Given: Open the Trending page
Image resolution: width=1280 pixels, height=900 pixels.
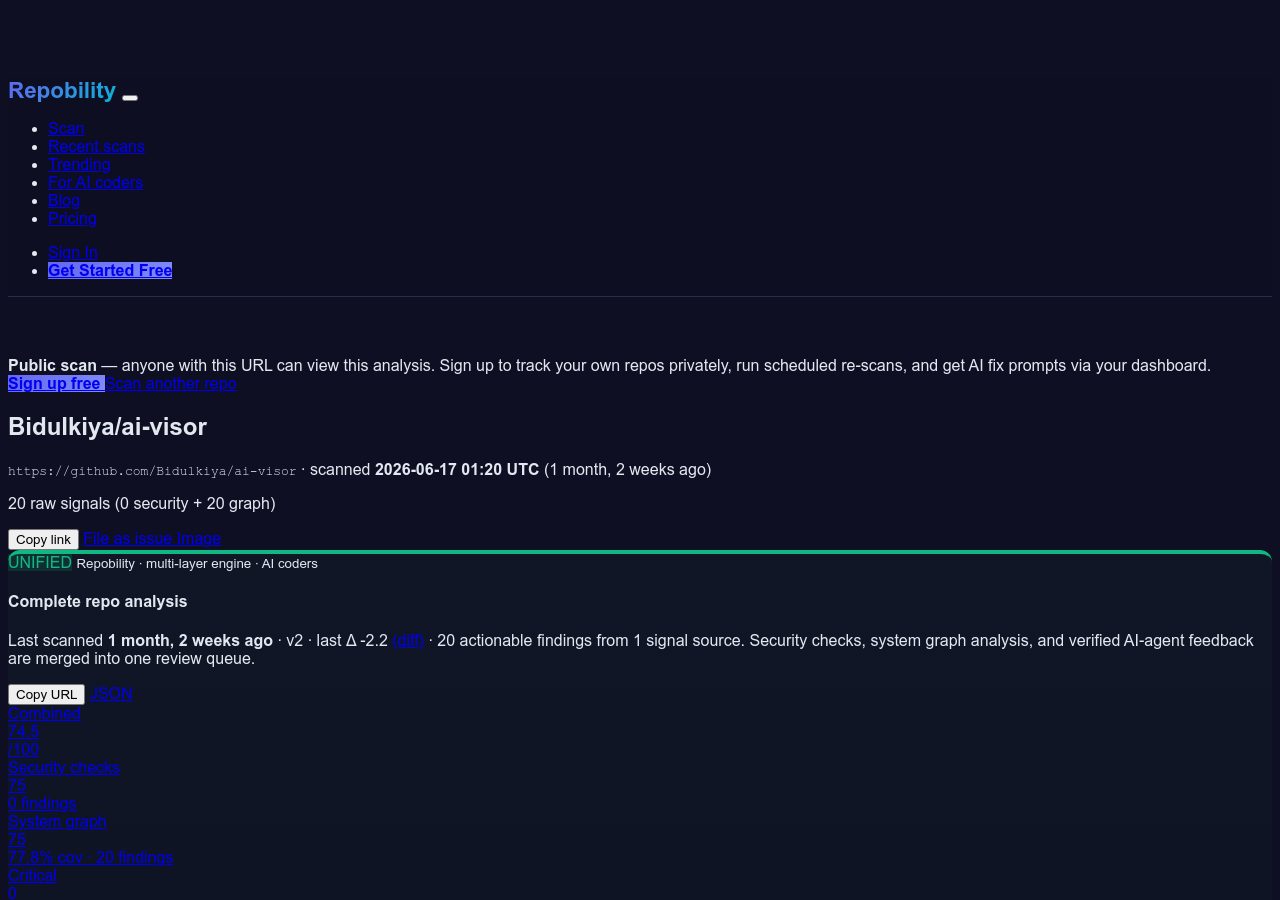Looking at the screenshot, I should tap(79, 164).
